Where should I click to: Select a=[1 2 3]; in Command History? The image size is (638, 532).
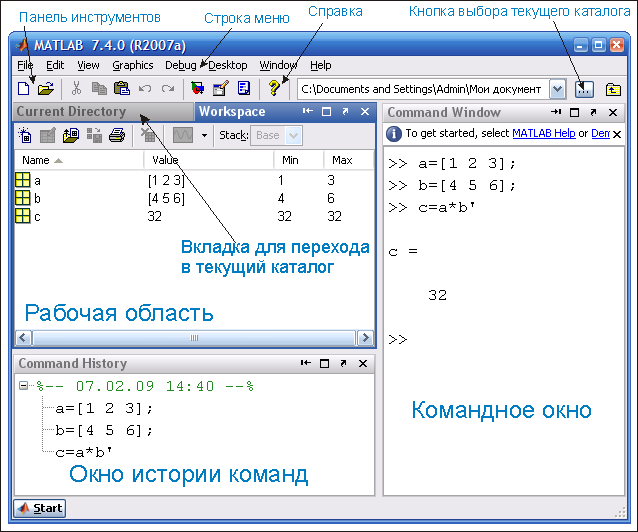[104, 408]
